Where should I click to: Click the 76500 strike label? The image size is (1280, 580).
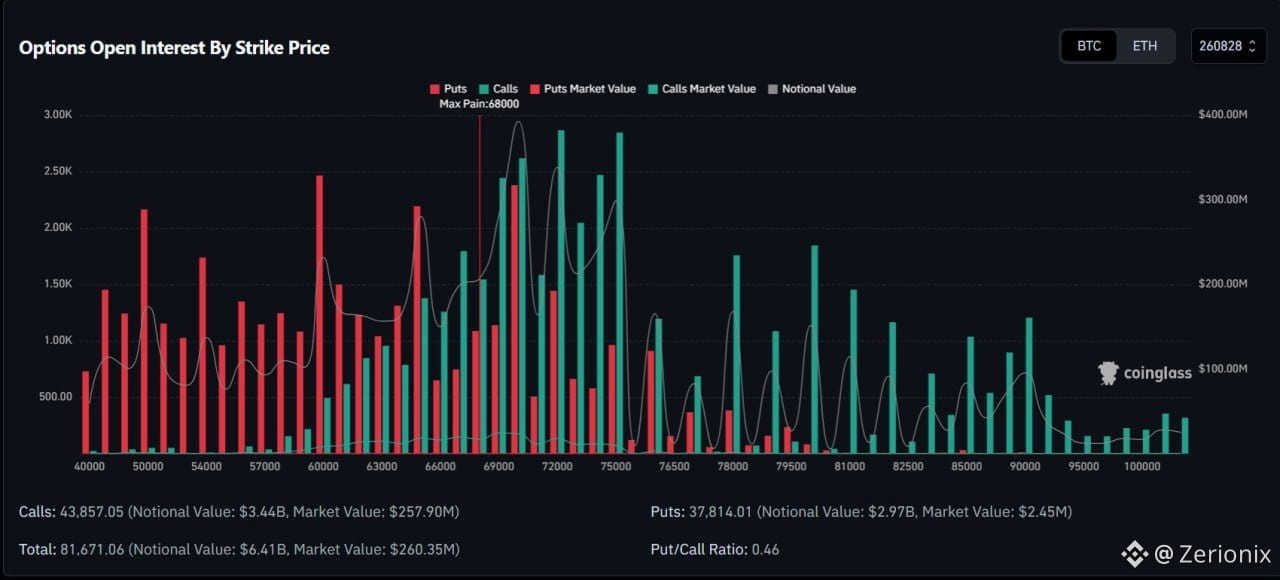tap(674, 466)
